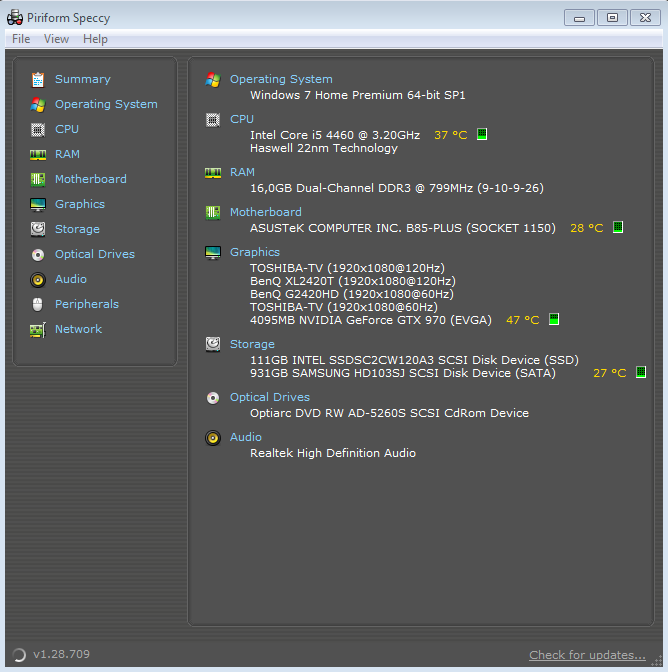Click the NVIDIA GeForce GTX 970 entry
668x672 pixels.
pyautogui.click(x=371, y=321)
